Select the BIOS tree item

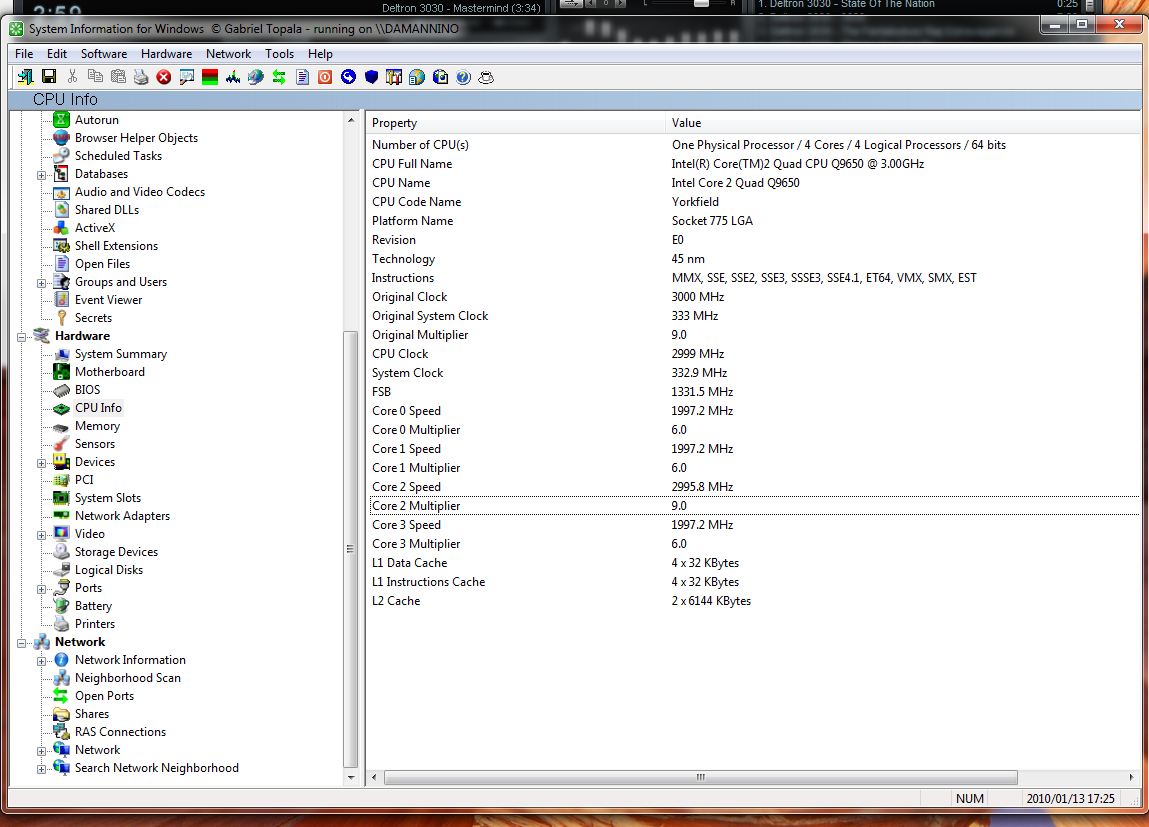pyautogui.click(x=87, y=390)
